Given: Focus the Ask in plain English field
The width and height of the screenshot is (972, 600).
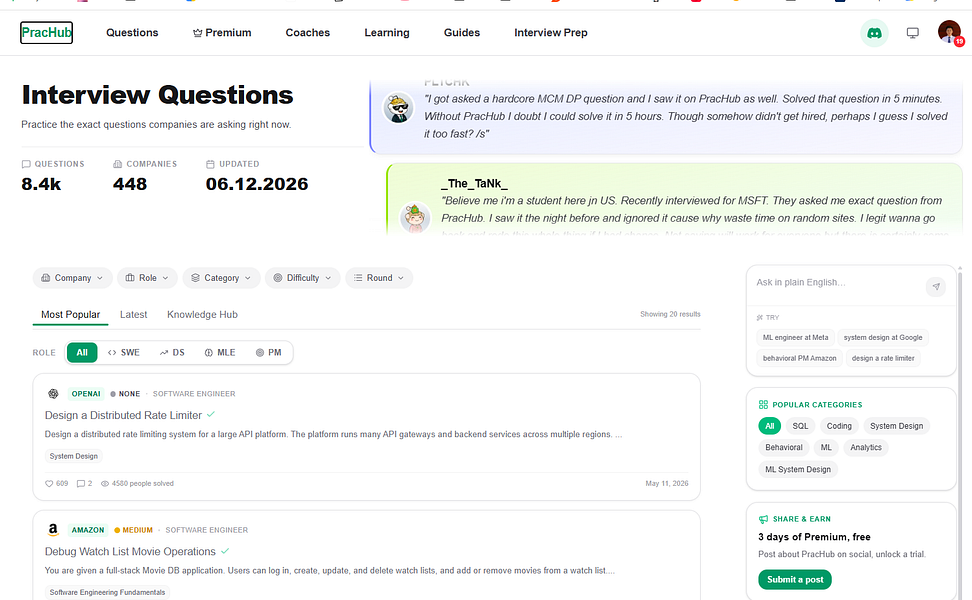Looking at the screenshot, I should click(x=837, y=283).
